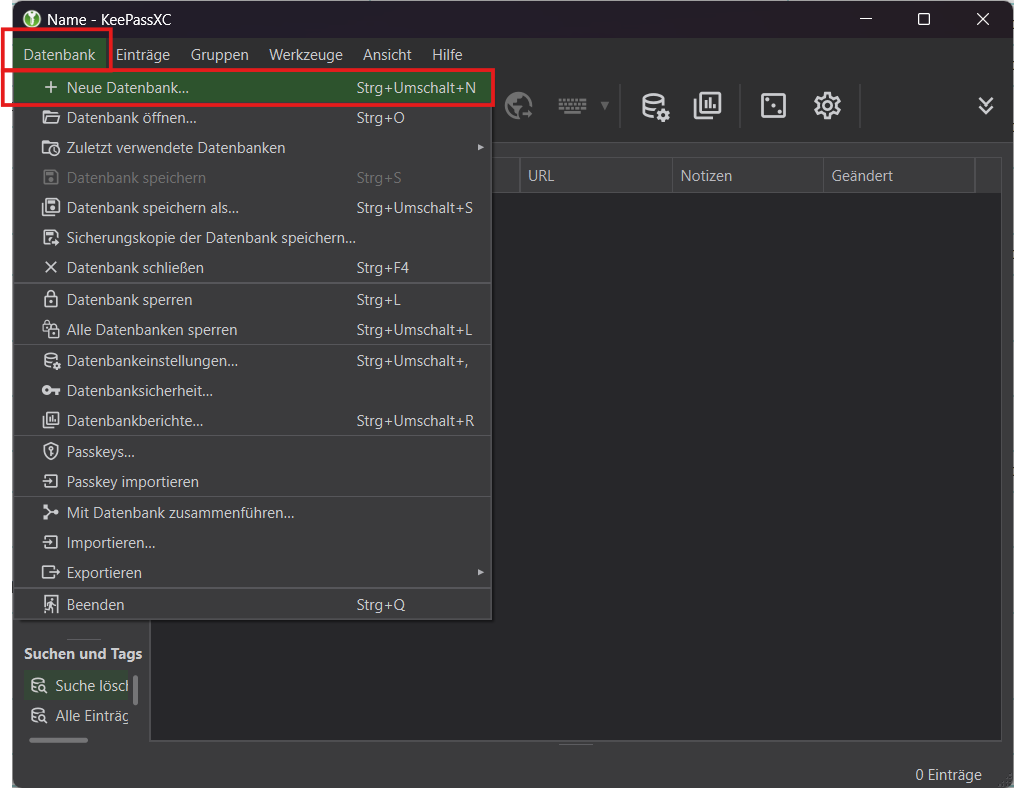Screen dimensions: 1014x788
Task: Click the open-URL globe icon
Action: tap(519, 105)
